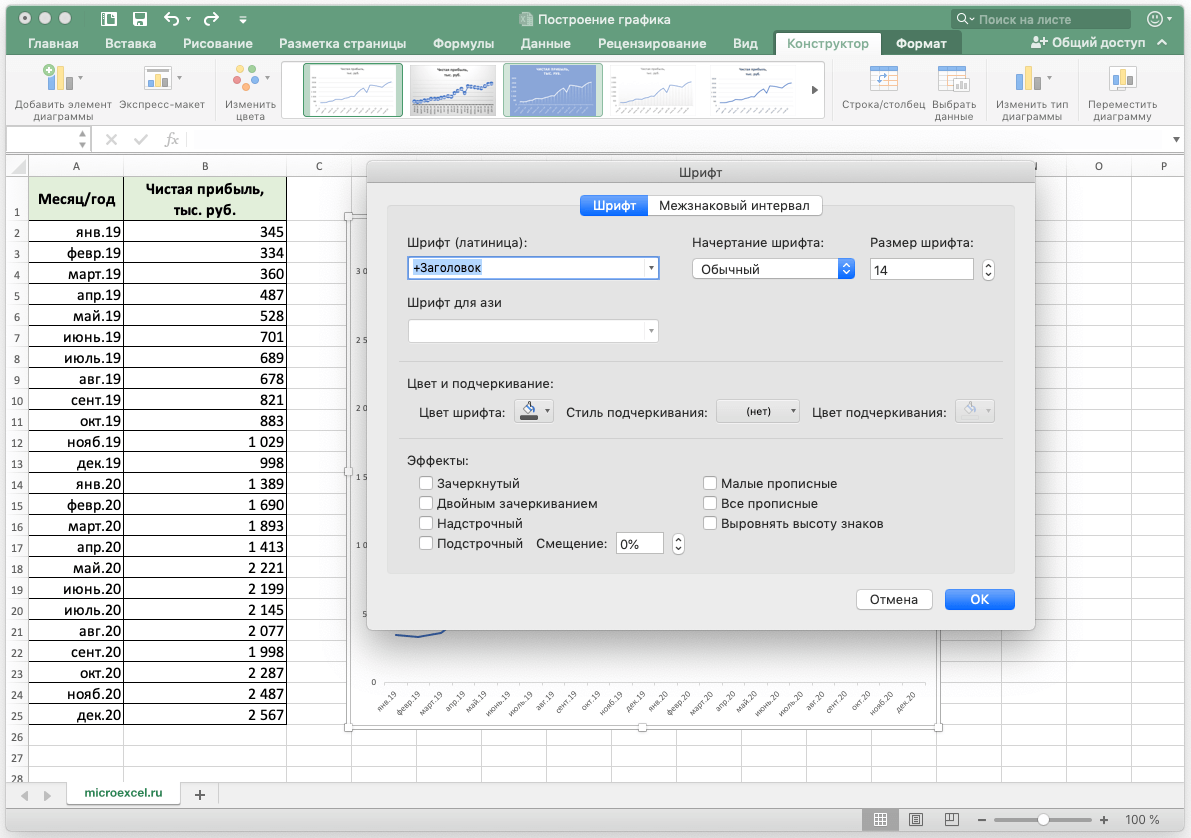The width and height of the screenshot is (1191, 838).
Task: Click the Save icon in title bar
Action: click(139, 19)
